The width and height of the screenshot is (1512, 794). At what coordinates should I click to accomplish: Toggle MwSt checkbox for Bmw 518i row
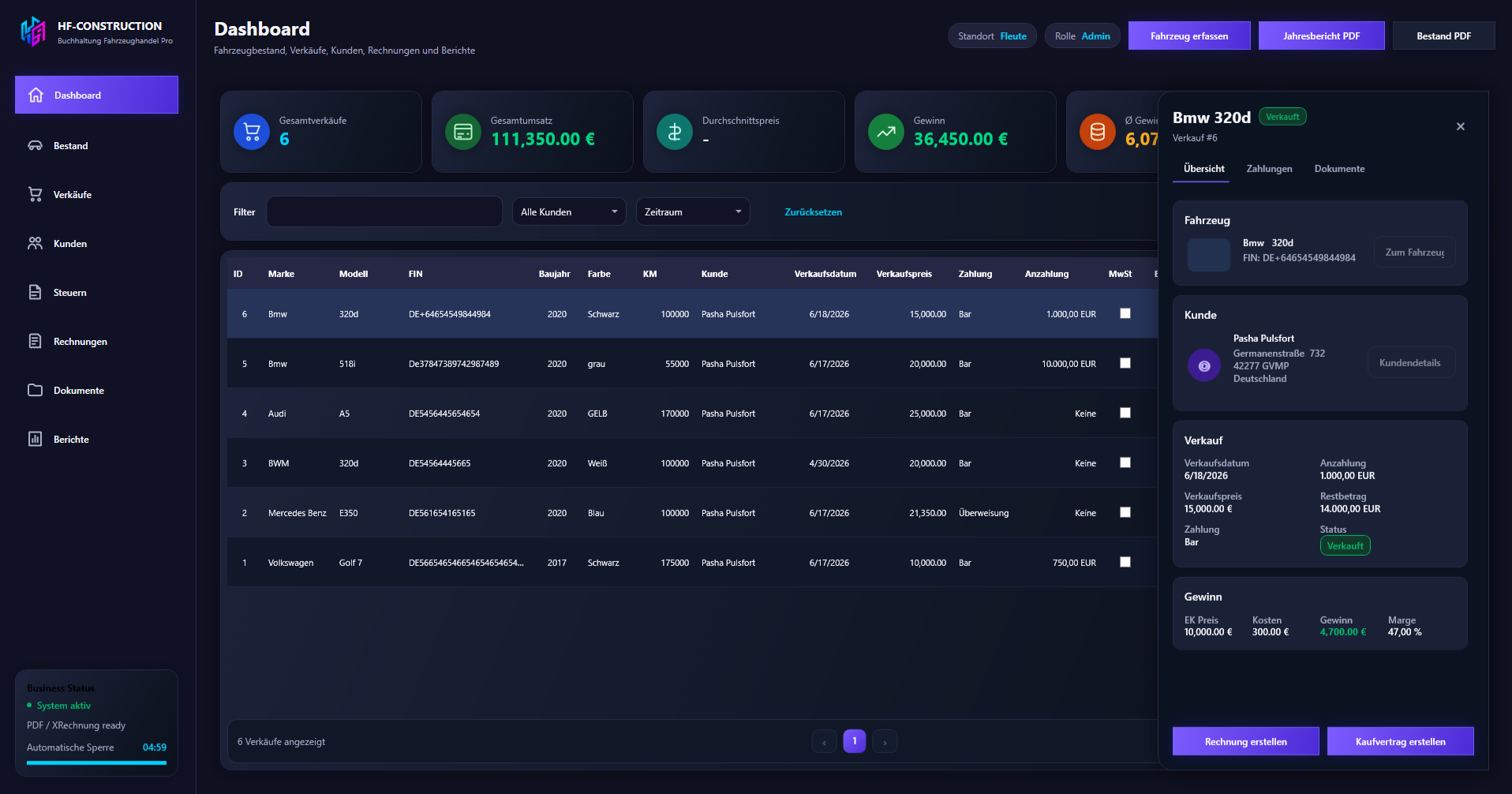click(x=1125, y=363)
